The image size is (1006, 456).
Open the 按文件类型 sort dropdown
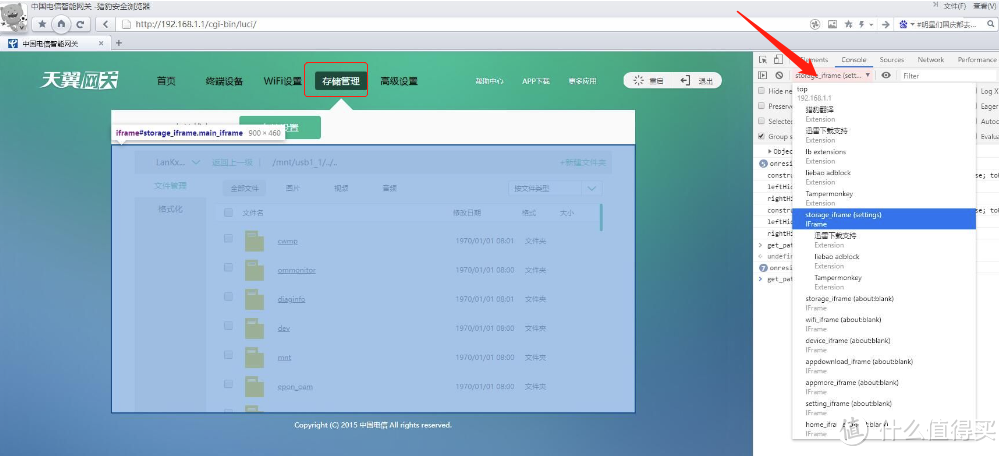click(x=555, y=189)
